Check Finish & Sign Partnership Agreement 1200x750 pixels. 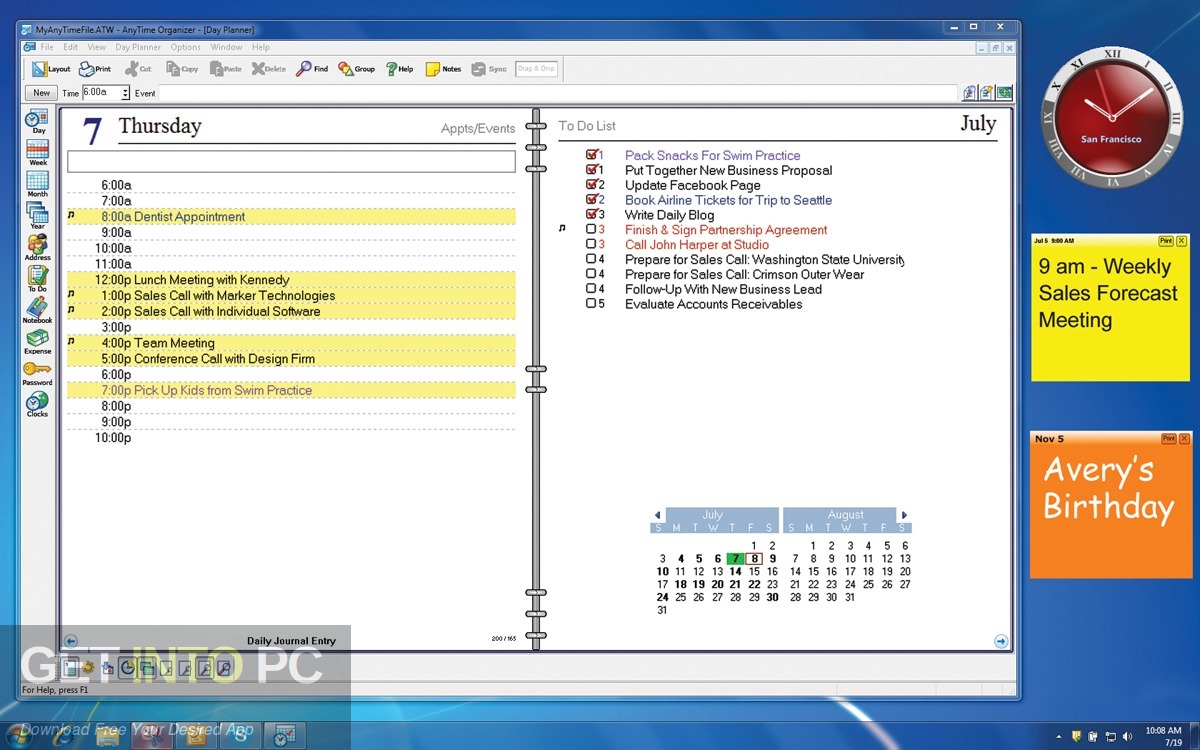pos(591,229)
